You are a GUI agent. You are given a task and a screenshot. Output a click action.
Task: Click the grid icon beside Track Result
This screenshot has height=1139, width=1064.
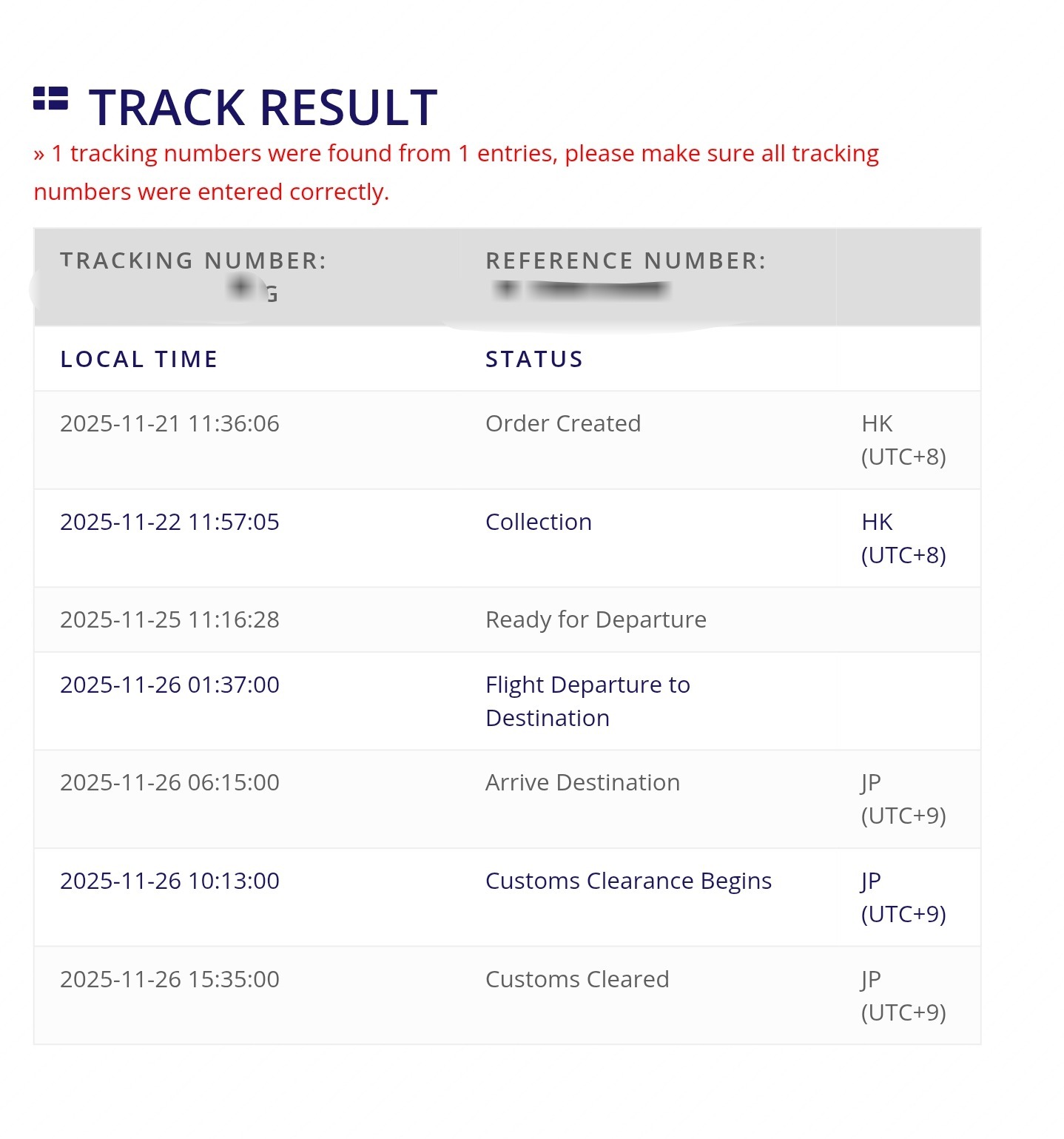[x=50, y=99]
